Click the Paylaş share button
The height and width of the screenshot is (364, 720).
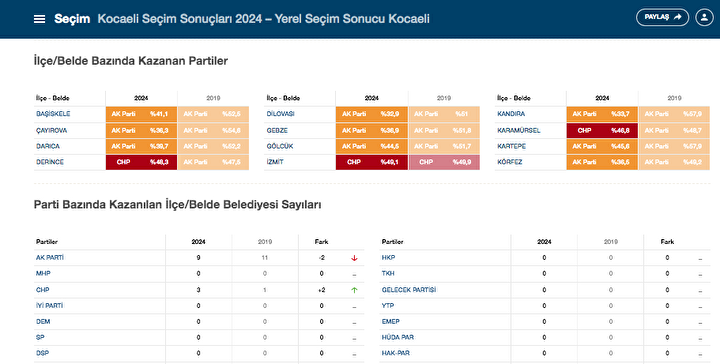(662, 17)
